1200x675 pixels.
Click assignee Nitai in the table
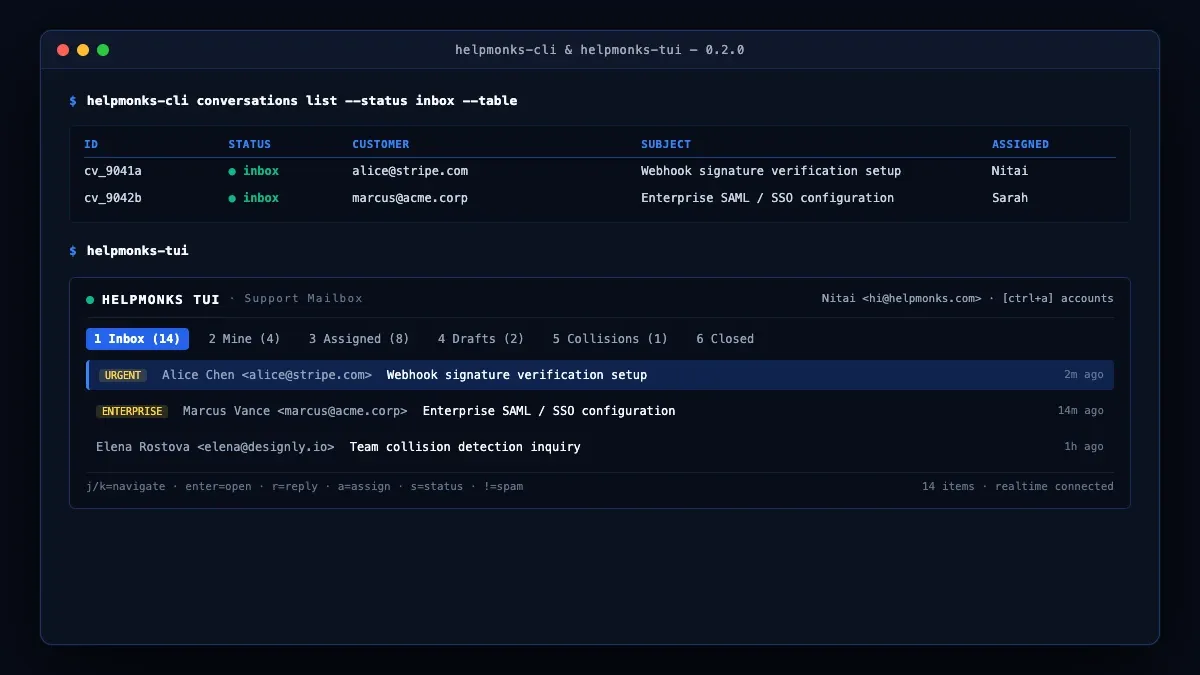click(x=1010, y=171)
